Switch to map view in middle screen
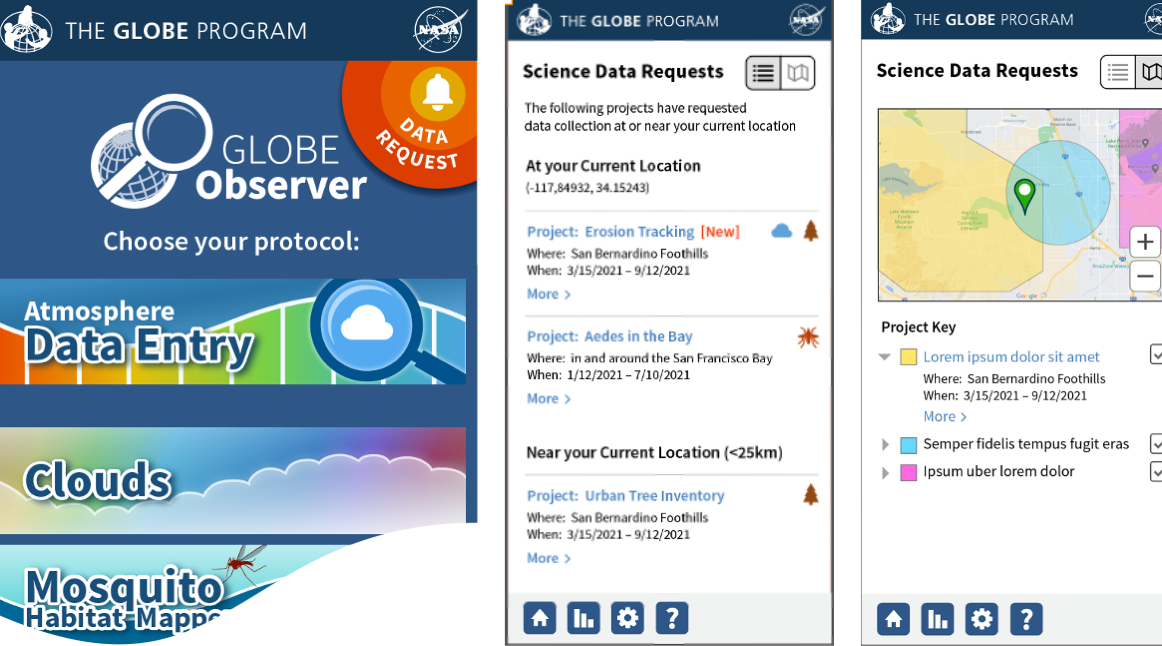 pyautogui.click(x=798, y=73)
